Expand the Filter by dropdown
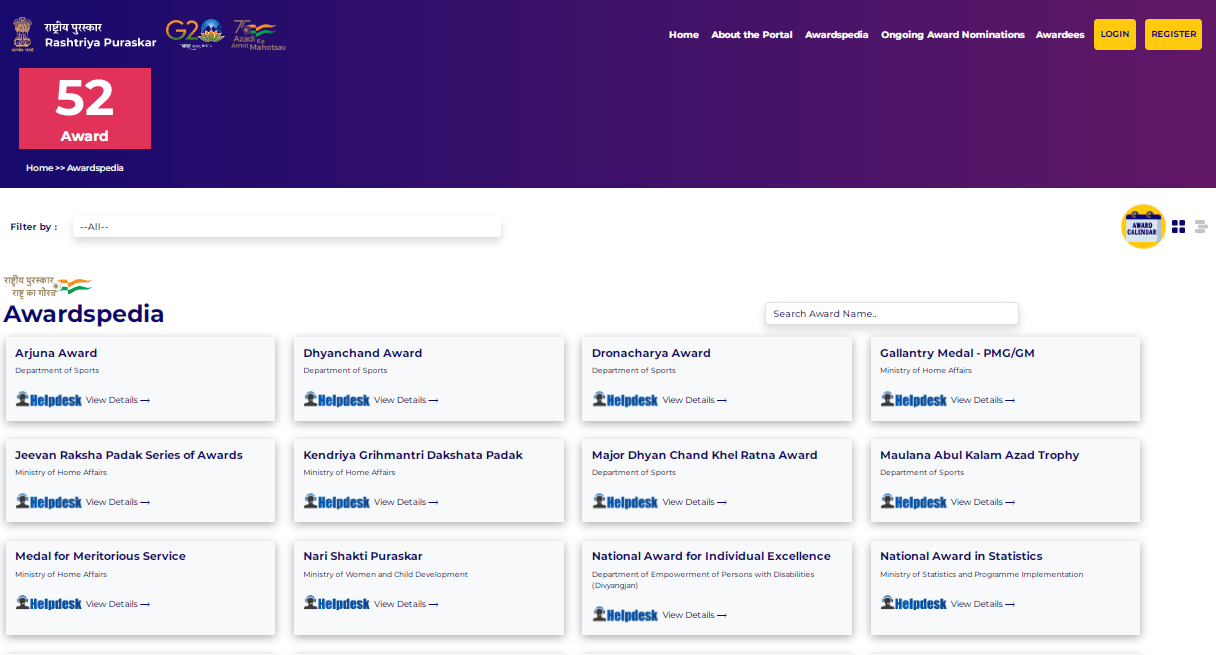 tap(286, 227)
